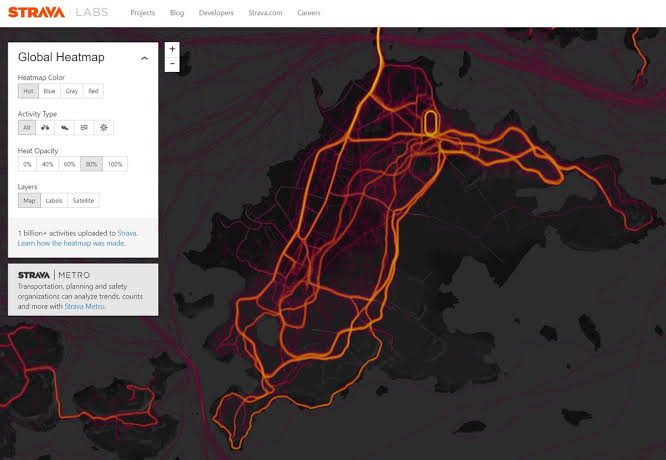Select All activity types

click(x=27, y=127)
